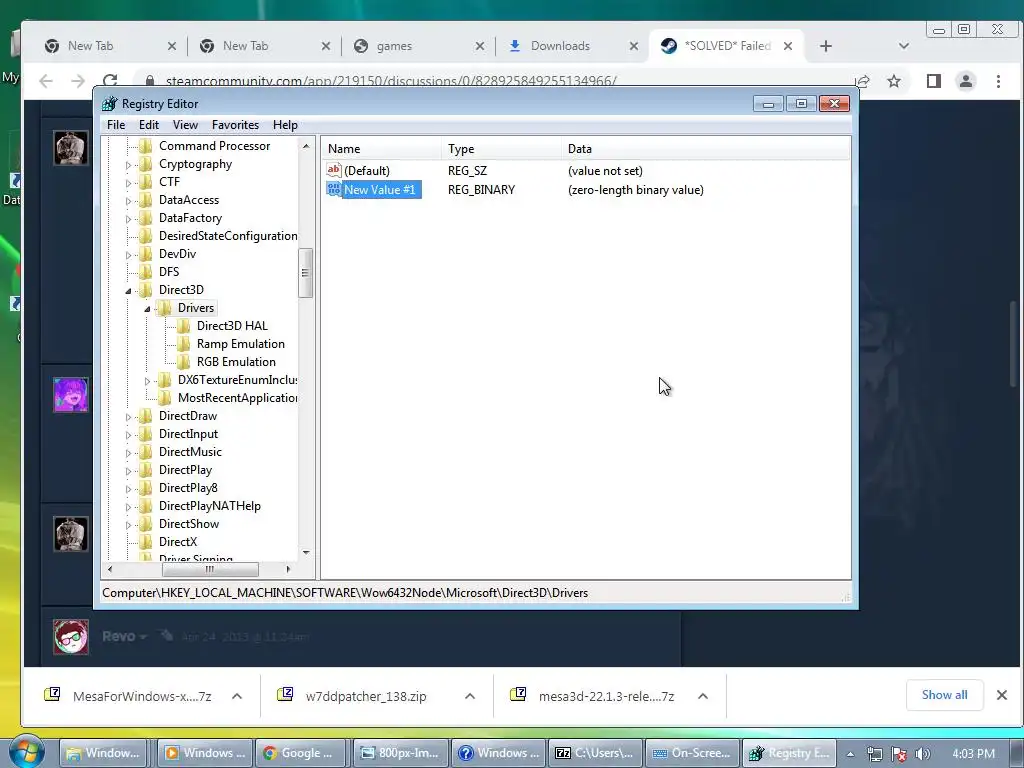Expand the DirectShow registry key
Viewport: 1024px width, 768px height.
click(128, 524)
